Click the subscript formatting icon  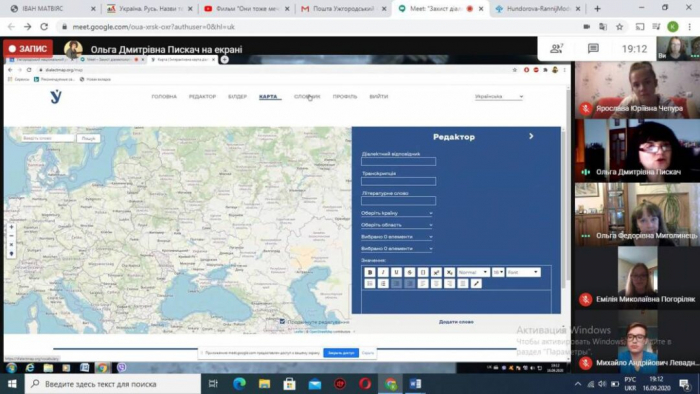click(450, 272)
